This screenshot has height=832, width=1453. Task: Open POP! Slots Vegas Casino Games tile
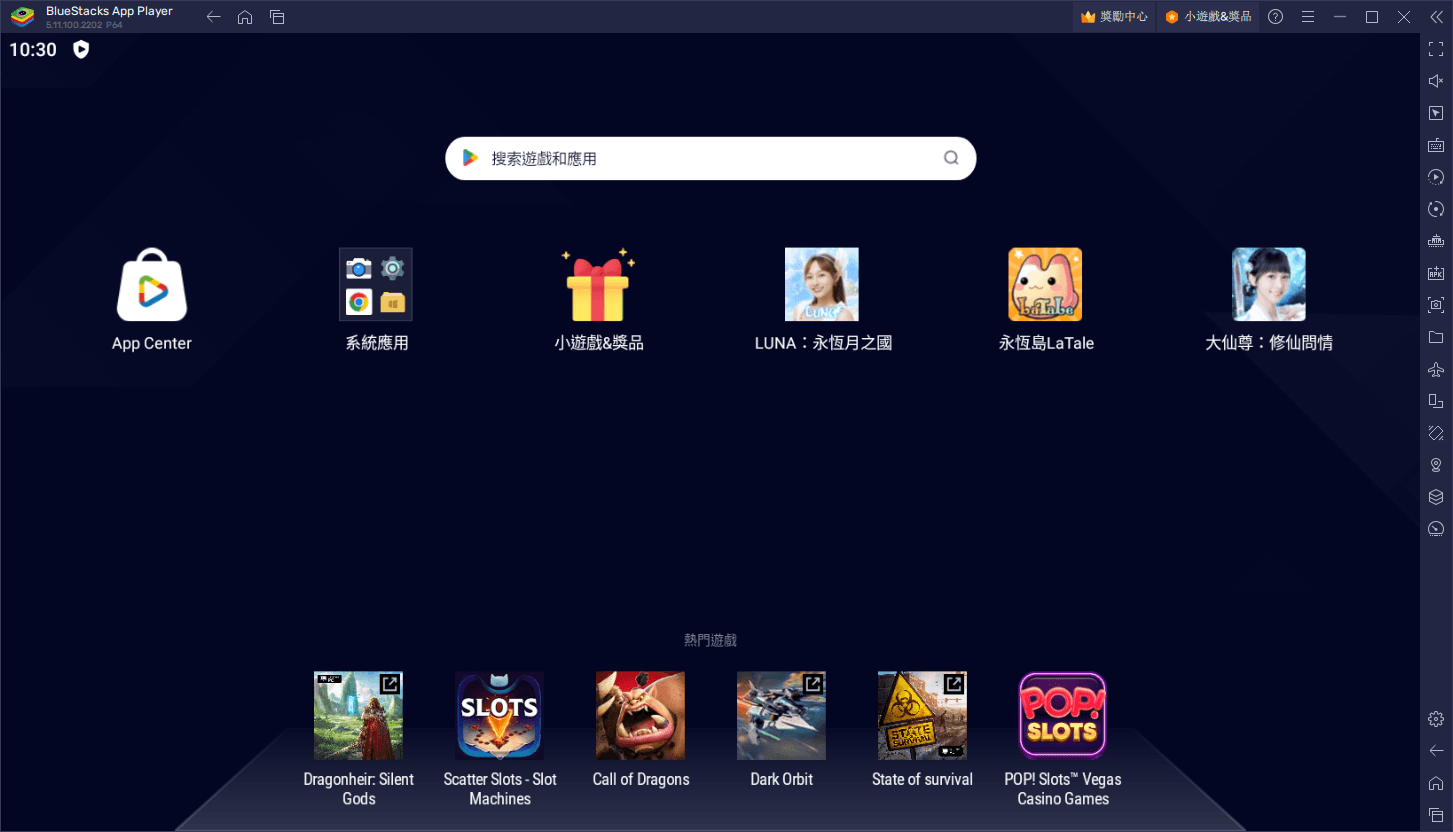point(1063,739)
